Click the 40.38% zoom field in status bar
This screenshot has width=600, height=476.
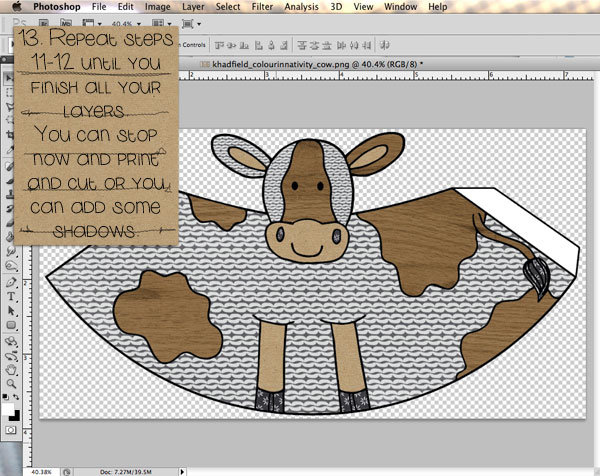[41, 472]
